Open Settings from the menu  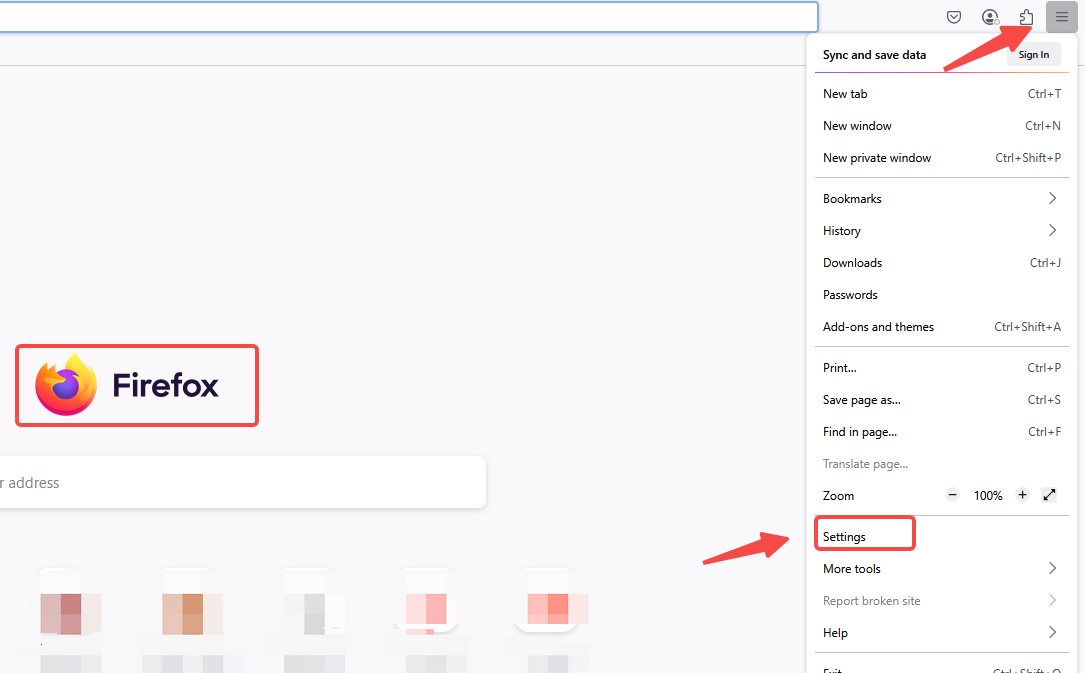click(x=845, y=537)
